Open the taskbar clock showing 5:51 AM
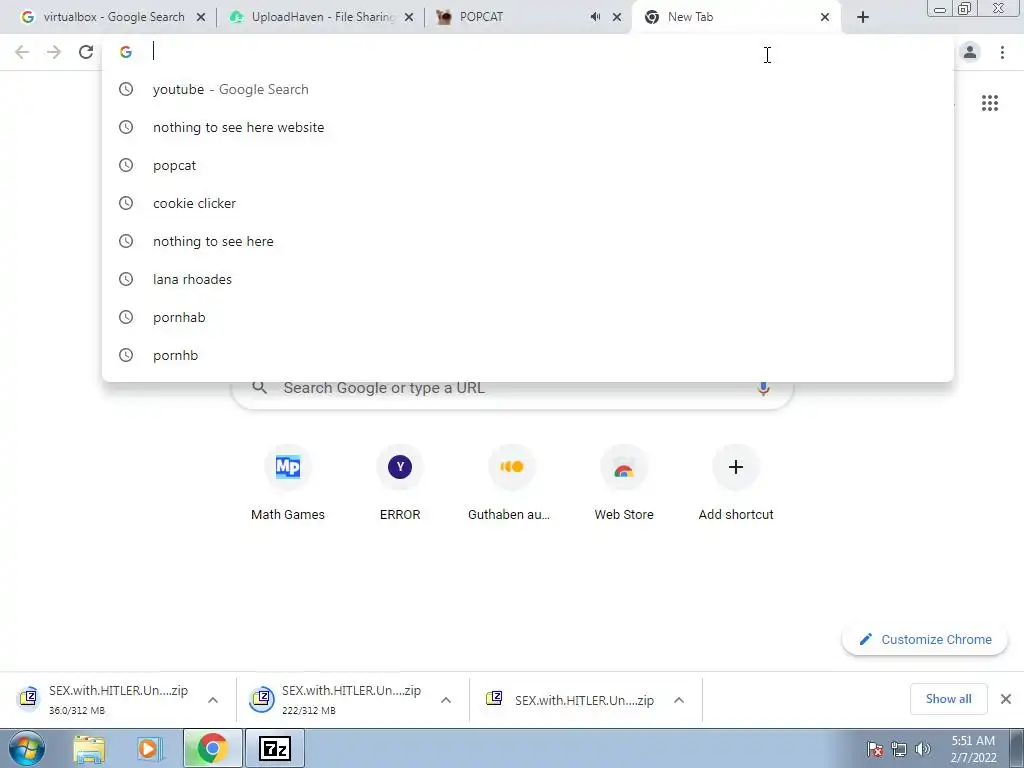 pyautogui.click(x=973, y=749)
